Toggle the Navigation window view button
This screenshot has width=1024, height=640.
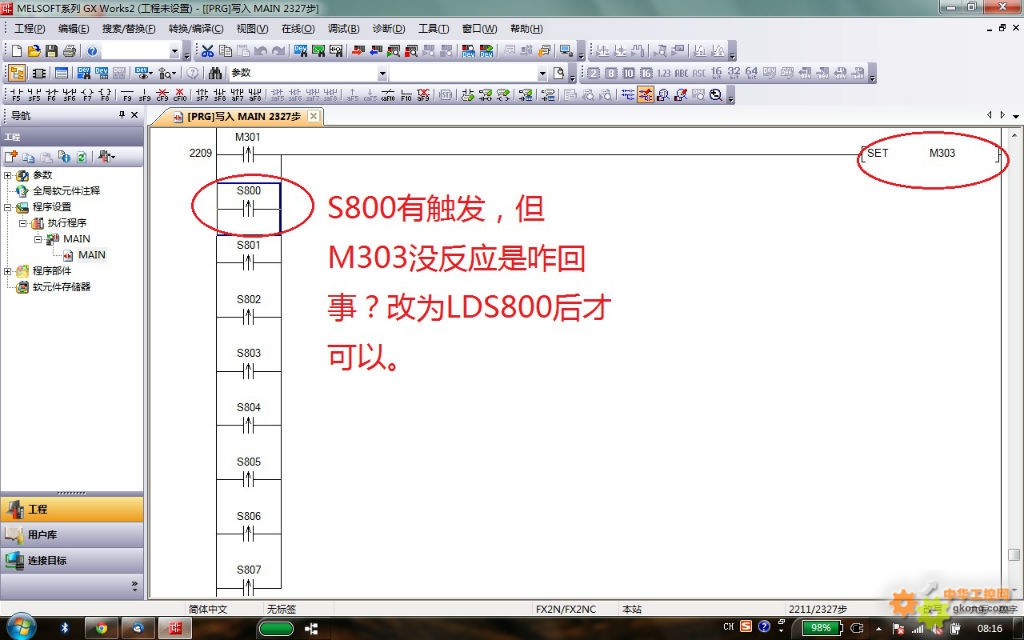pos(17,73)
